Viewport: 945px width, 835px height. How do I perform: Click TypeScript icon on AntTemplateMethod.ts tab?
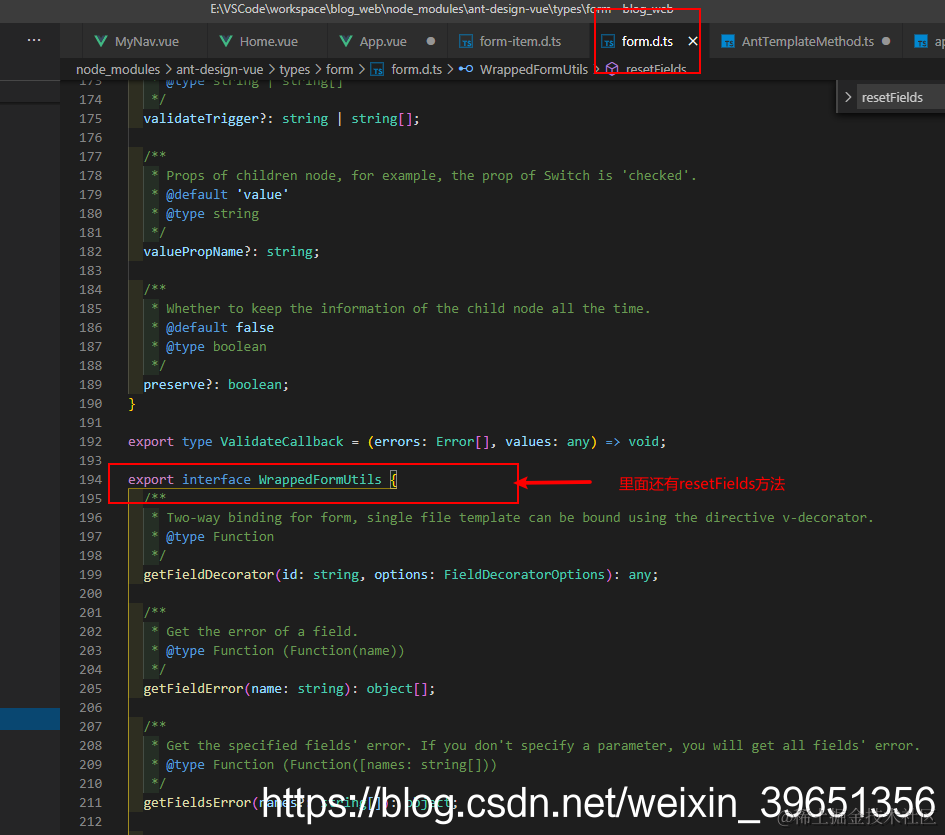(x=728, y=41)
